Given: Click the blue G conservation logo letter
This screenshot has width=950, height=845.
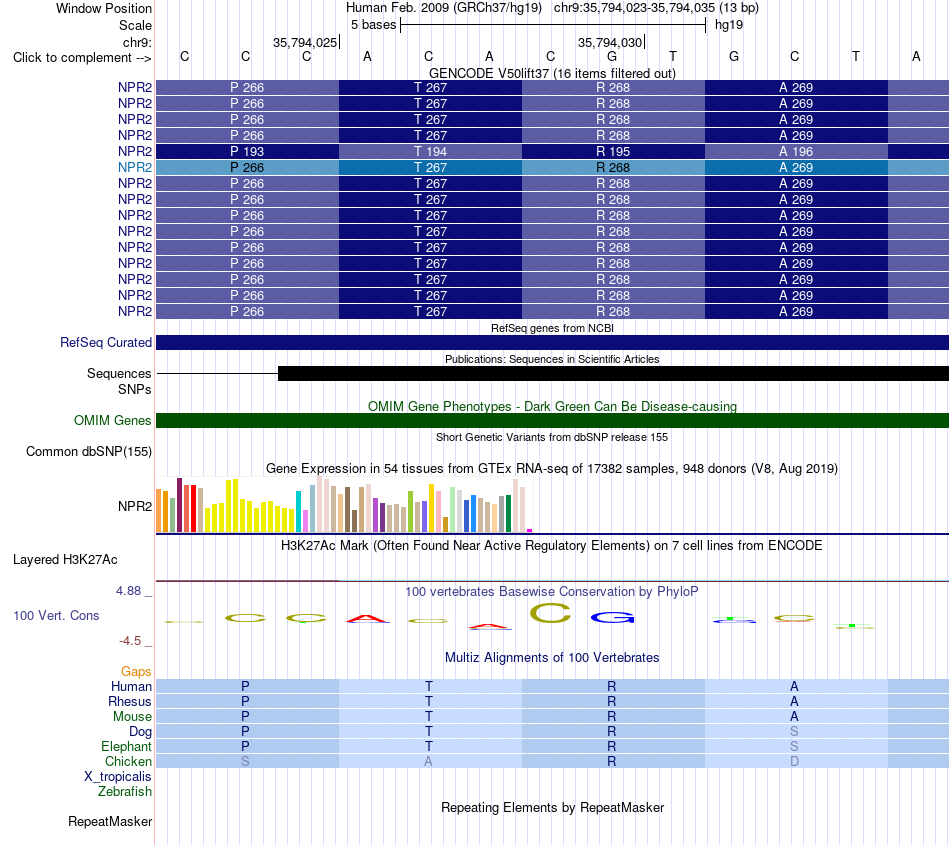Looking at the screenshot, I should [x=613, y=617].
